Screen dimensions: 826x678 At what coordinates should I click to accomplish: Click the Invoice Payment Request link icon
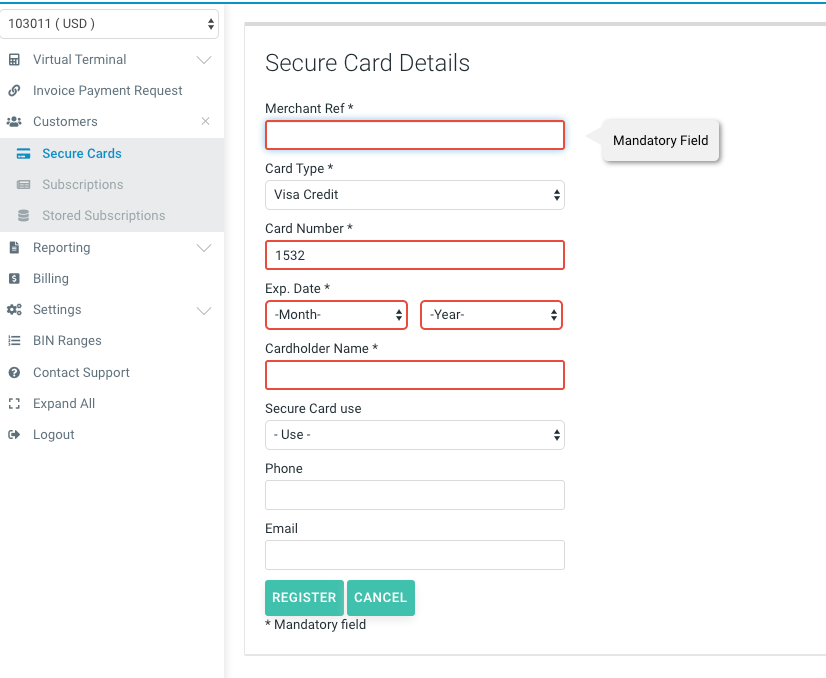(14, 91)
